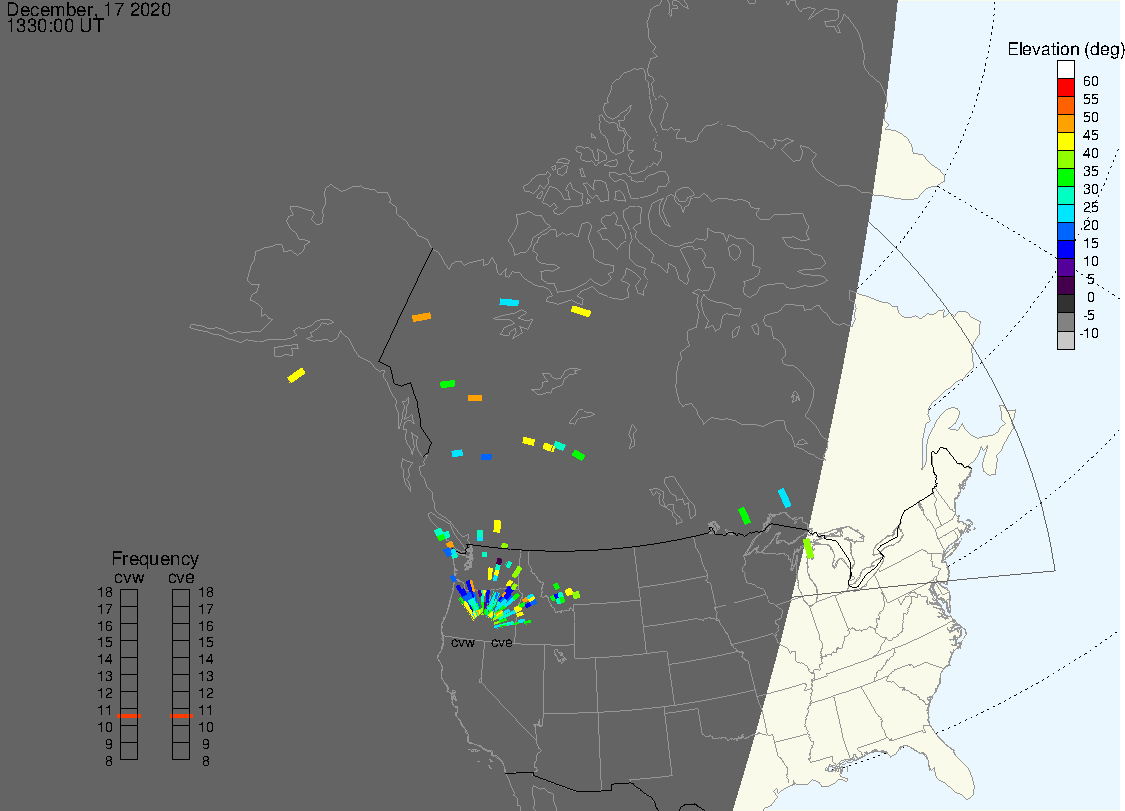1125x811 pixels.
Task: Click the 'Frequency' legend title
Action: click(x=155, y=558)
